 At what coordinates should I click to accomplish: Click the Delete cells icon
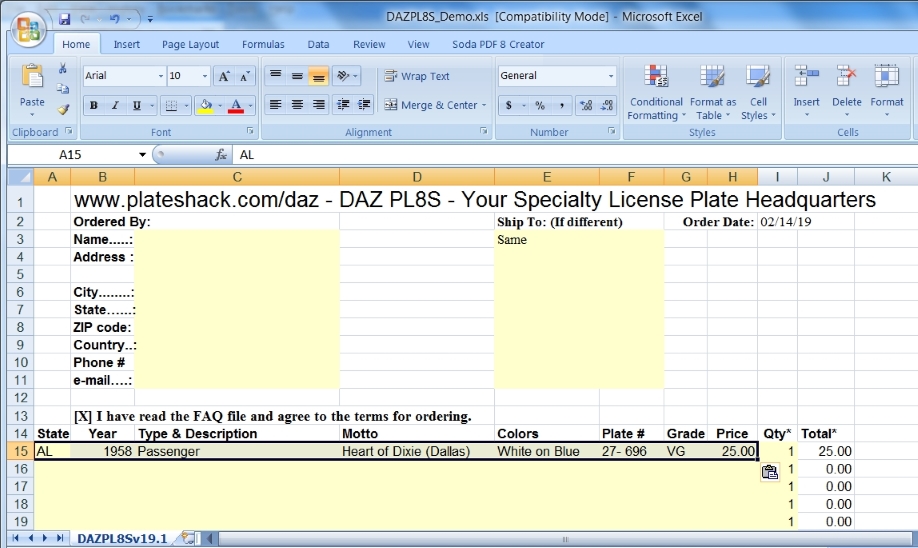coord(847,77)
